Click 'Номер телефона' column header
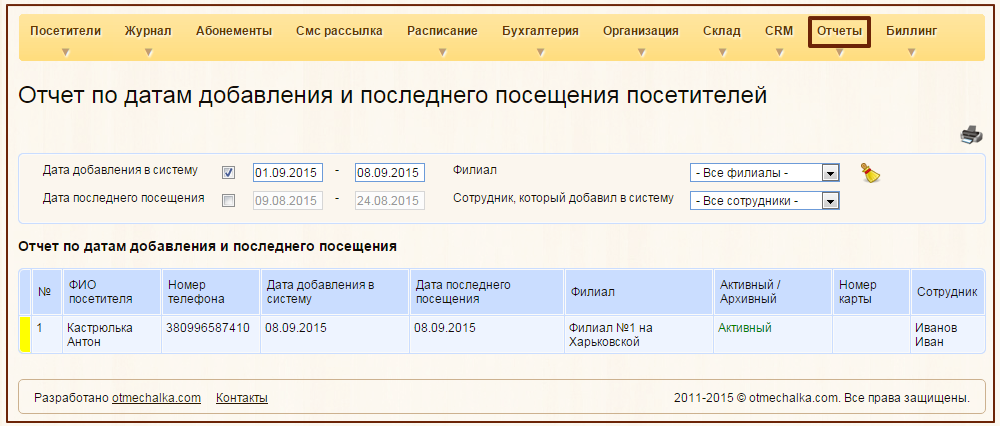 point(211,292)
